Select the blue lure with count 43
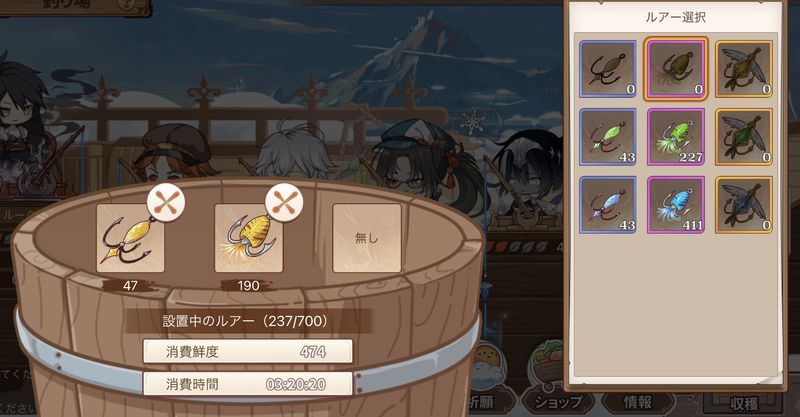This screenshot has height=417, width=800. pyautogui.click(x=608, y=205)
